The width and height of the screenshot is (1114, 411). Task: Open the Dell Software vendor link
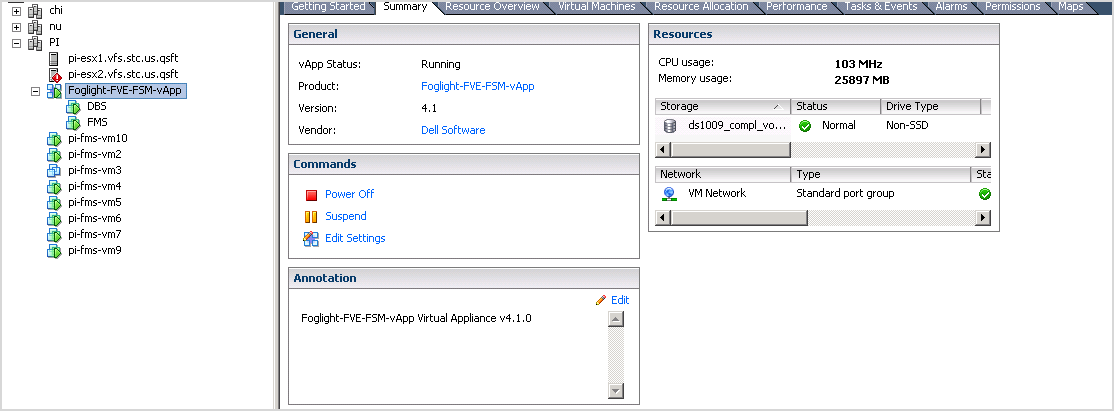pyautogui.click(x=453, y=130)
